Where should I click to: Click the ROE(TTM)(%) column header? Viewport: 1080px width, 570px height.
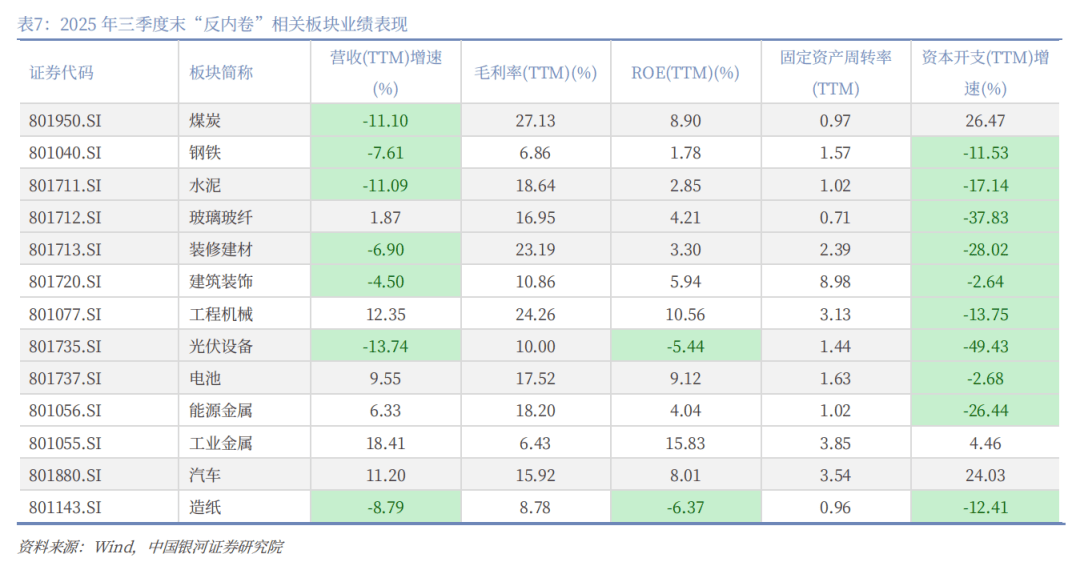(x=685, y=73)
